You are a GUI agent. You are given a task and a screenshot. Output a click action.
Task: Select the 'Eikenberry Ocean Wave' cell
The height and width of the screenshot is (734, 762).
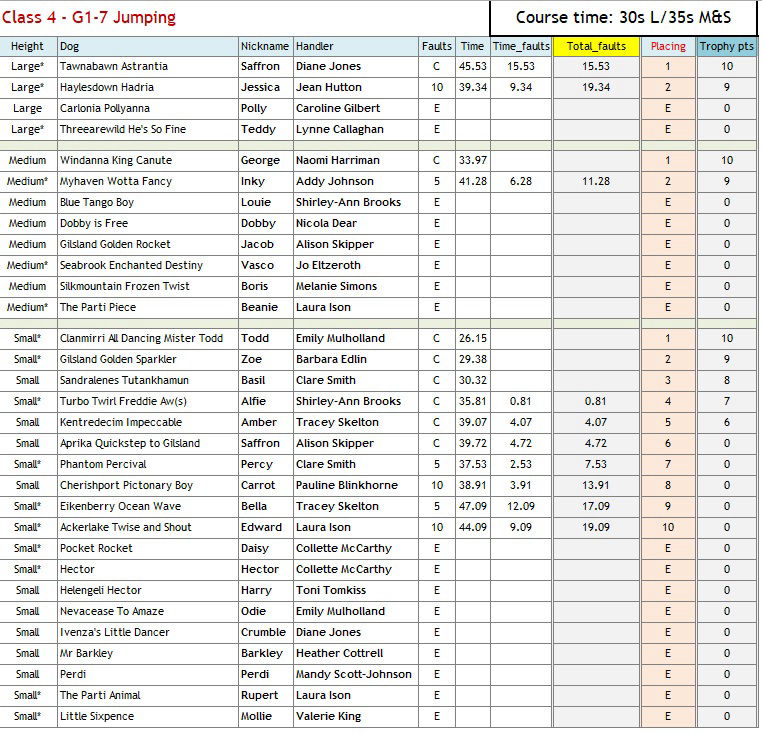(x=148, y=506)
